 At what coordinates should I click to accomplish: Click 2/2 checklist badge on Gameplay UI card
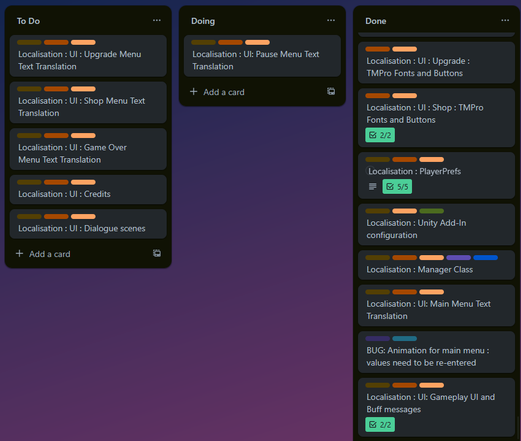point(380,425)
